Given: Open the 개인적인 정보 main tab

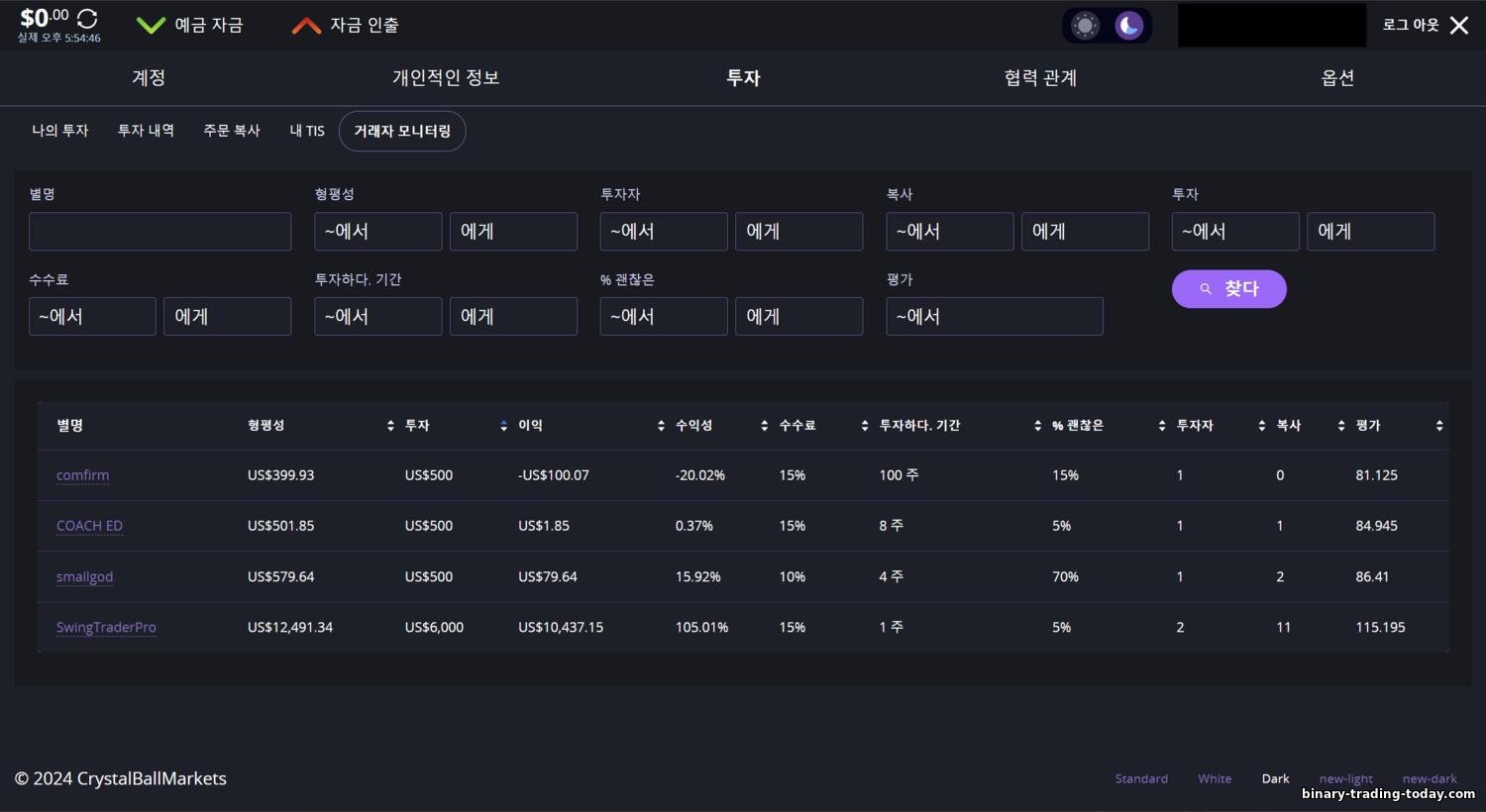Looking at the screenshot, I should [446, 78].
